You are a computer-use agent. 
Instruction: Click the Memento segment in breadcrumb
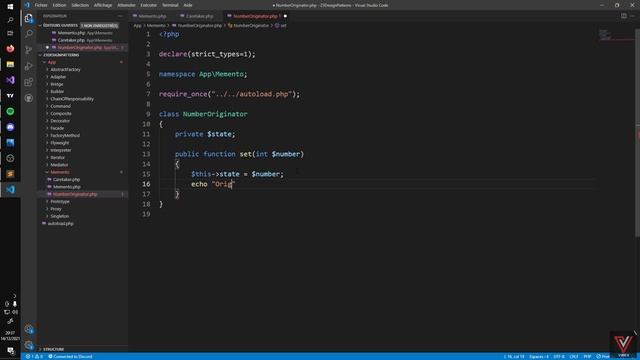coord(156,25)
